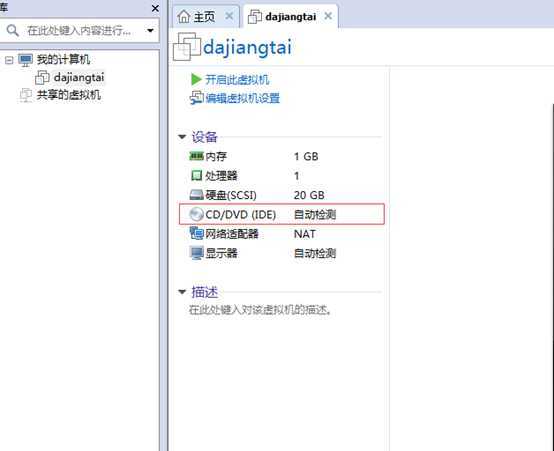Screen dimensions: 554x451
Task: Click the edit settings icon
Action: tap(196, 98)
